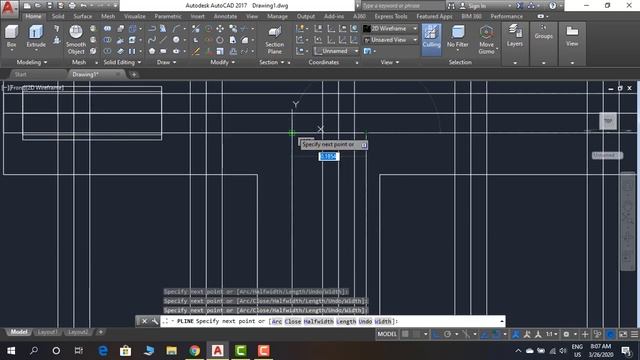The height and width of the screenshot is (360, 640).
Task: Select the Circle draw tool
Action: pos(176,40)
